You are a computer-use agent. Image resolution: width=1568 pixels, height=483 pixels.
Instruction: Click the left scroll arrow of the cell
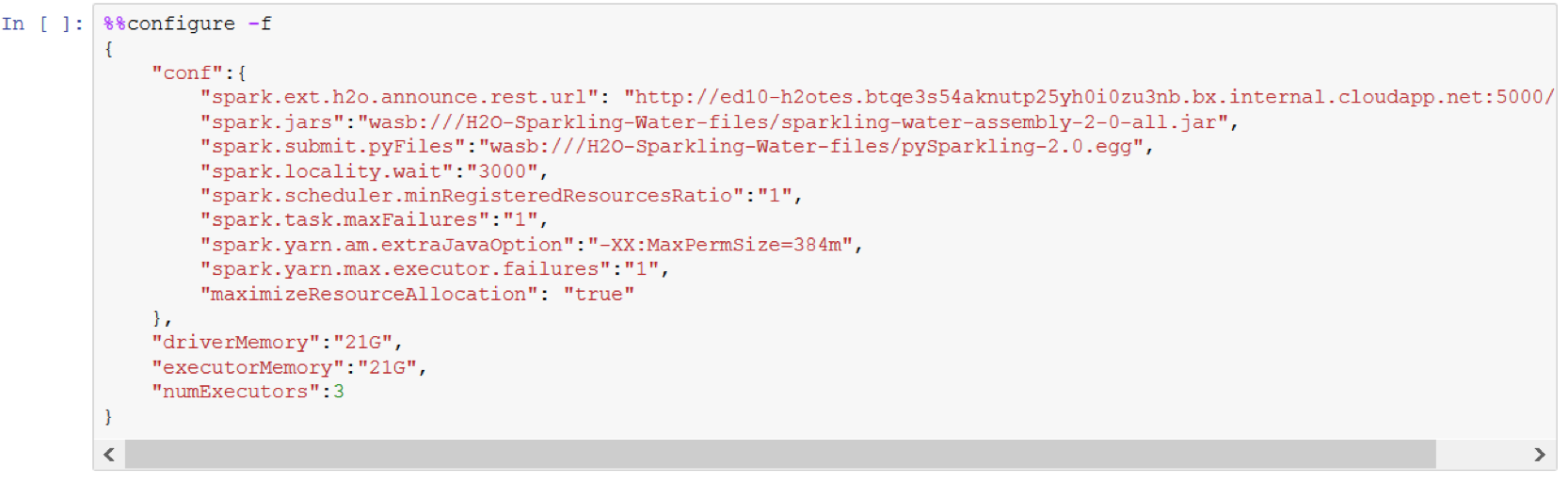[x=109, y=455]
